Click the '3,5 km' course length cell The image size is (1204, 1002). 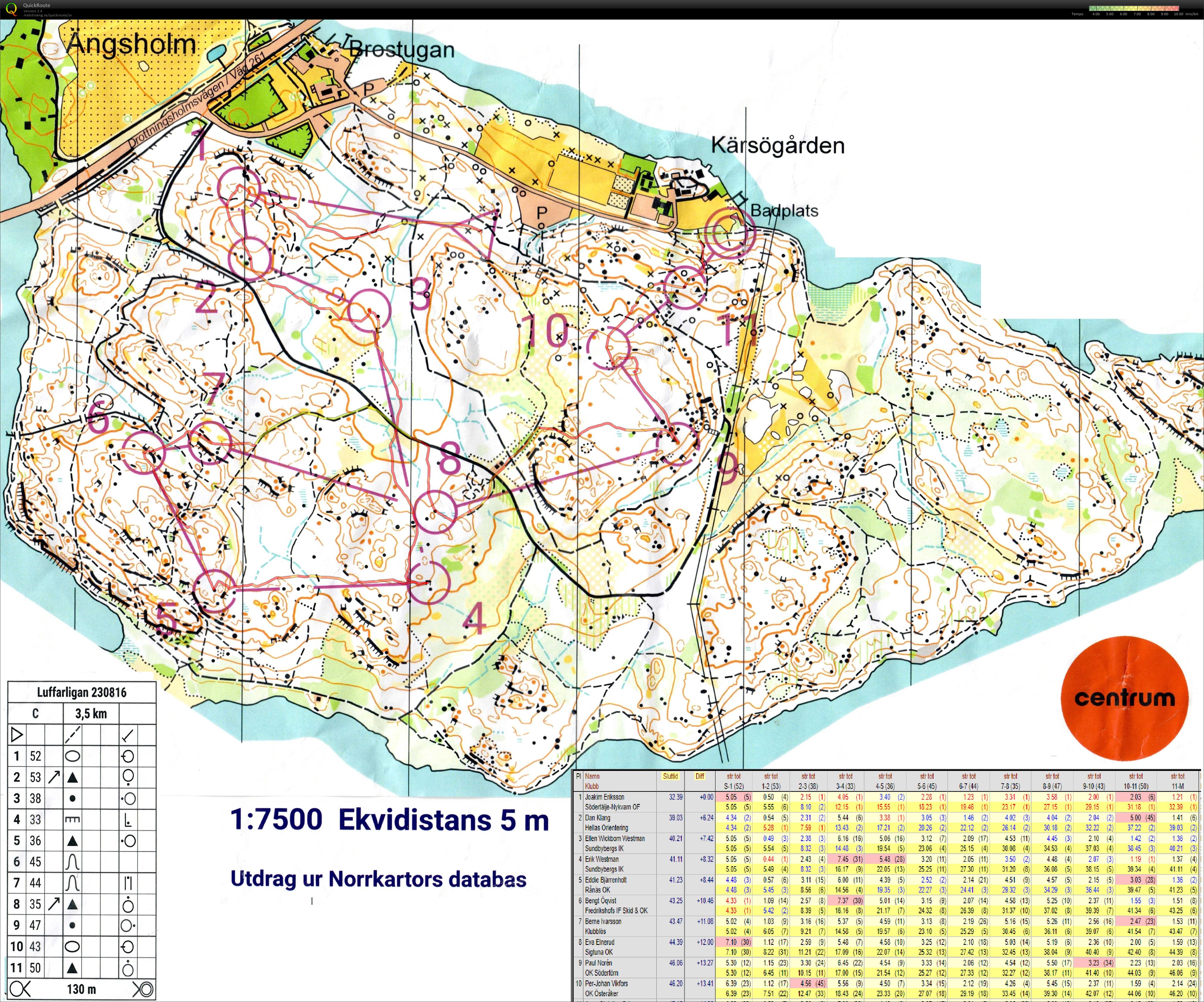(x=91, y=713)
